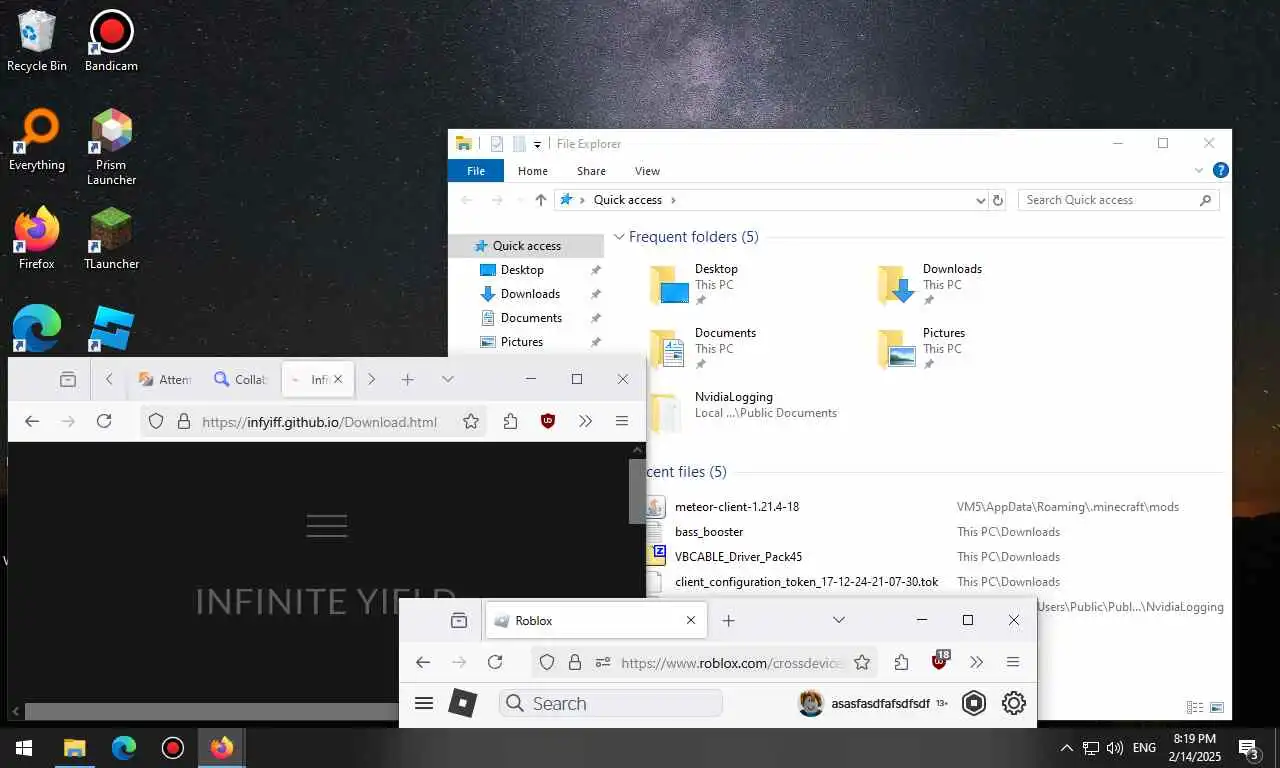Reload the Roblox page
The height and width of the screenshot is (768, 1280).
point(495,662)
